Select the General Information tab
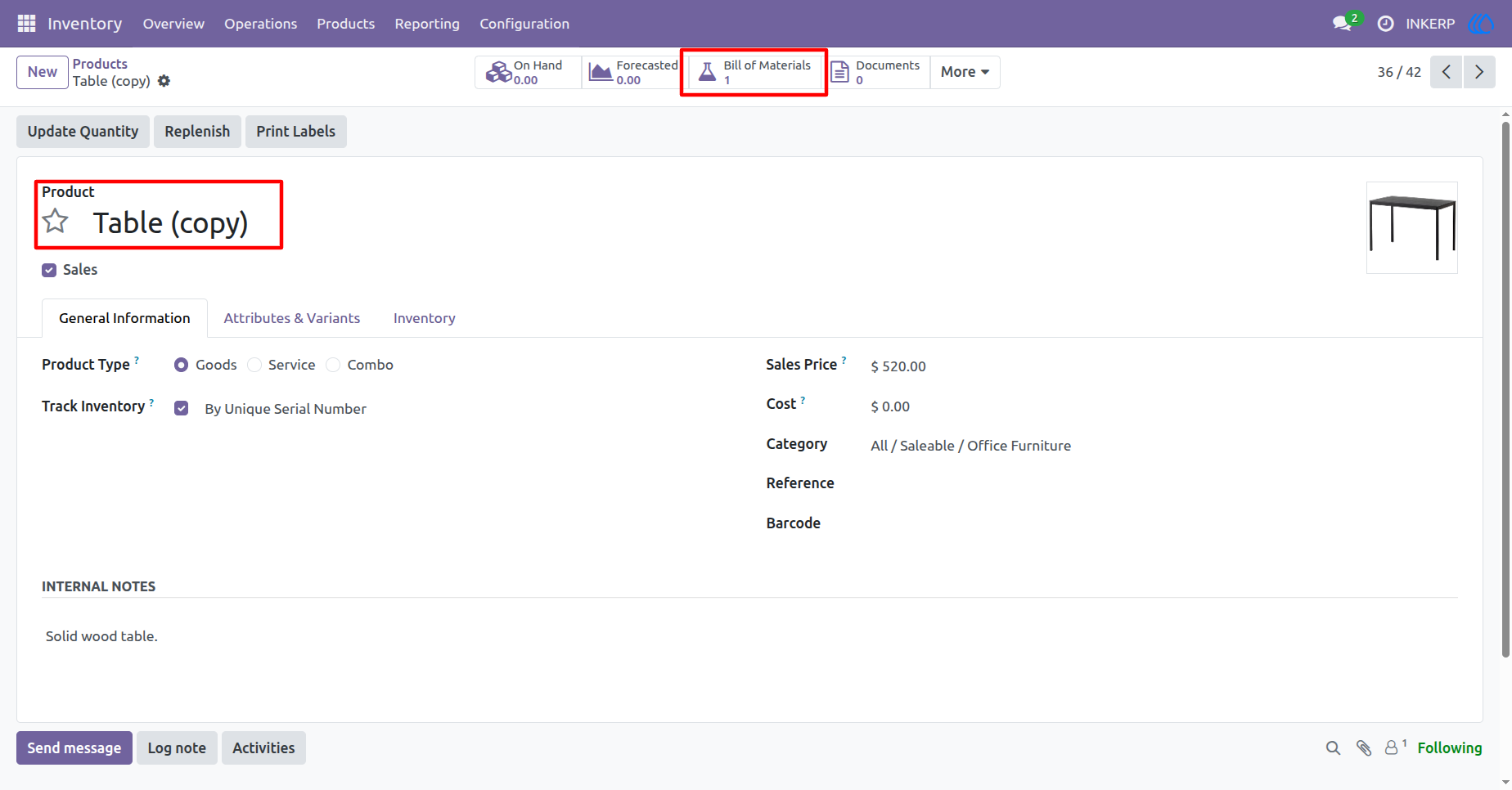Viewport: 1512px width, 790px height. 124,318
